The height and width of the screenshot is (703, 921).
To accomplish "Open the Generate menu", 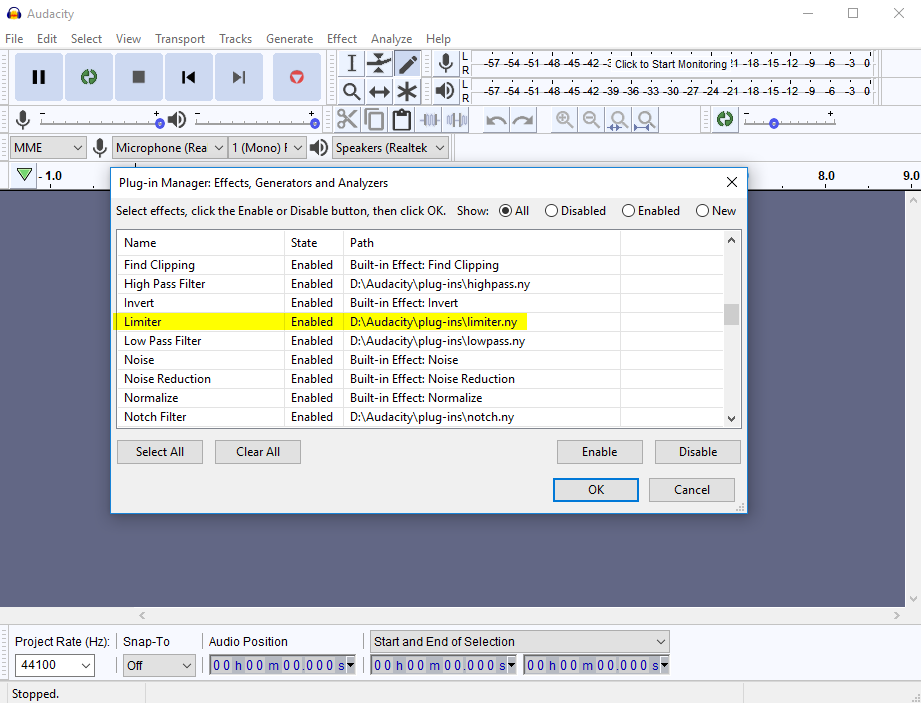I will click(x=290, y=39).
